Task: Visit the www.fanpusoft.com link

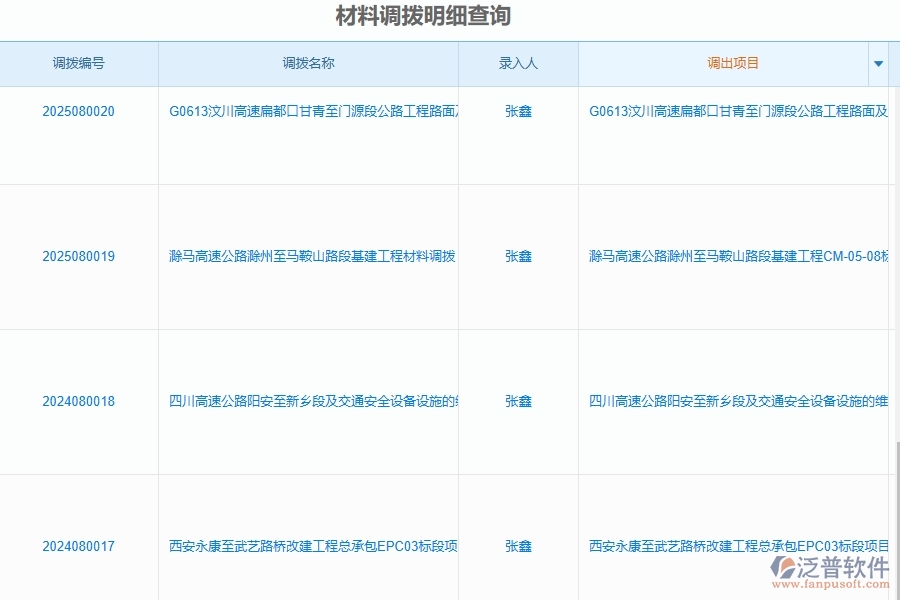Action: click(x=832, y=585)
